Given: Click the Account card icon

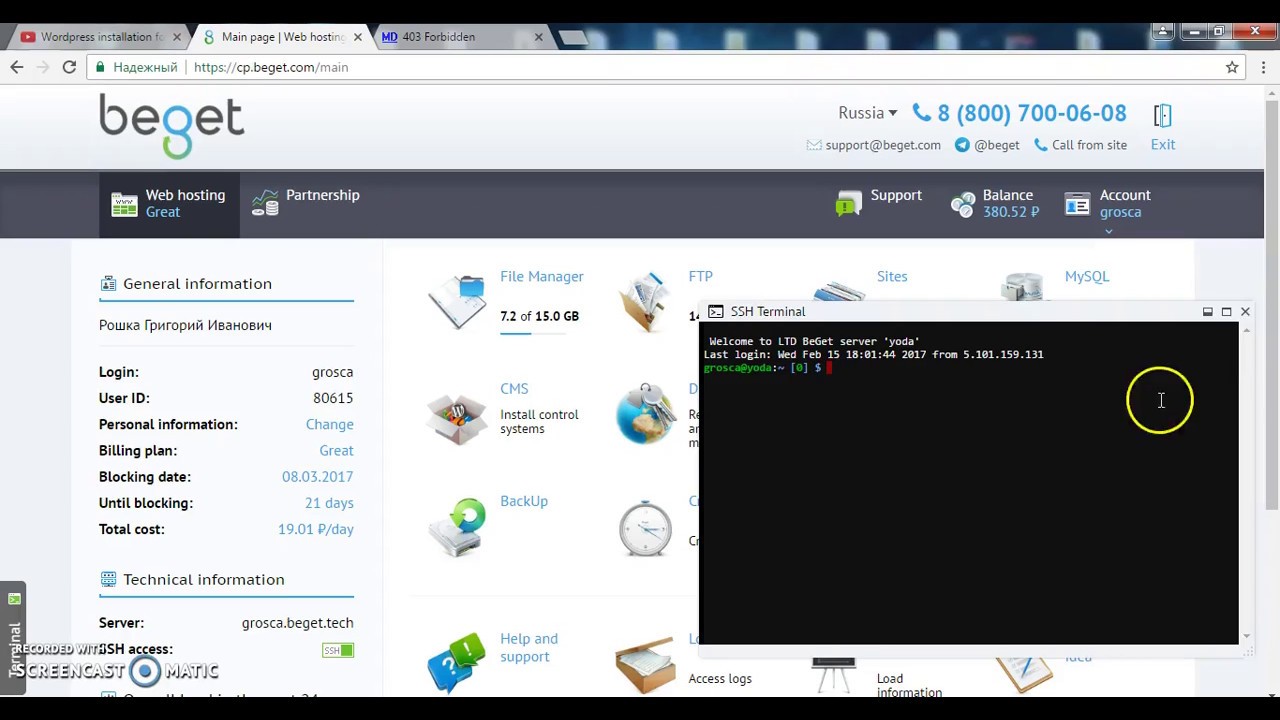Looking at the screenshot, I should click(1077, 204).
